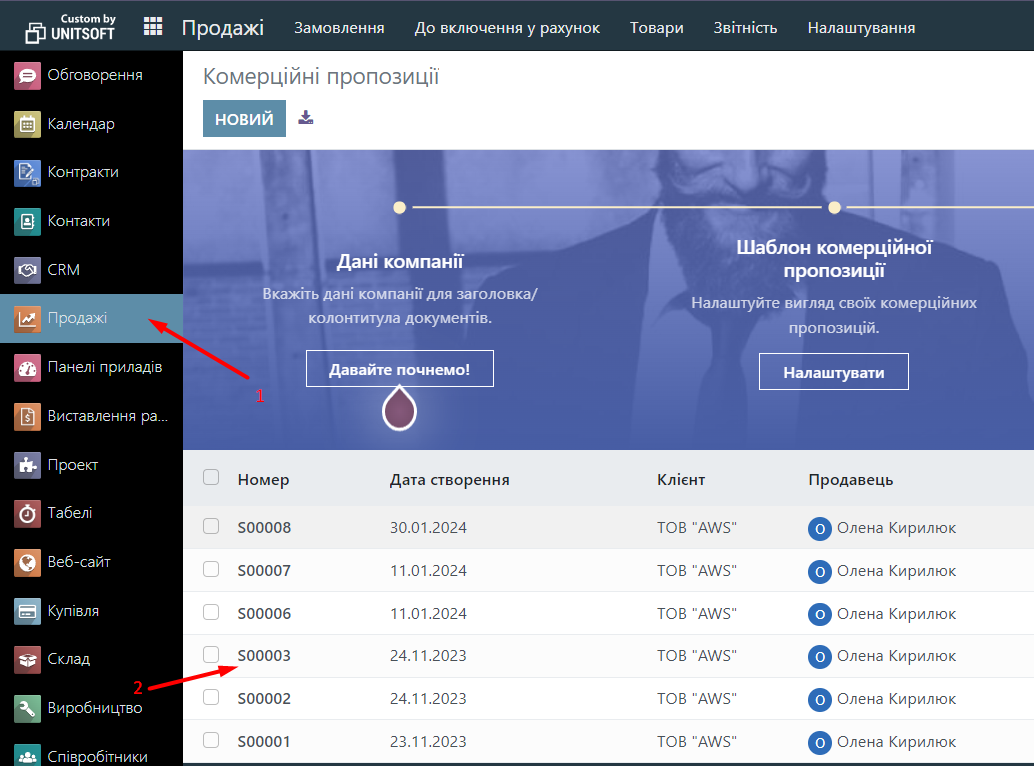Open the Товари menu item
The image size is (1034, 766).
(x=656, y=27)
